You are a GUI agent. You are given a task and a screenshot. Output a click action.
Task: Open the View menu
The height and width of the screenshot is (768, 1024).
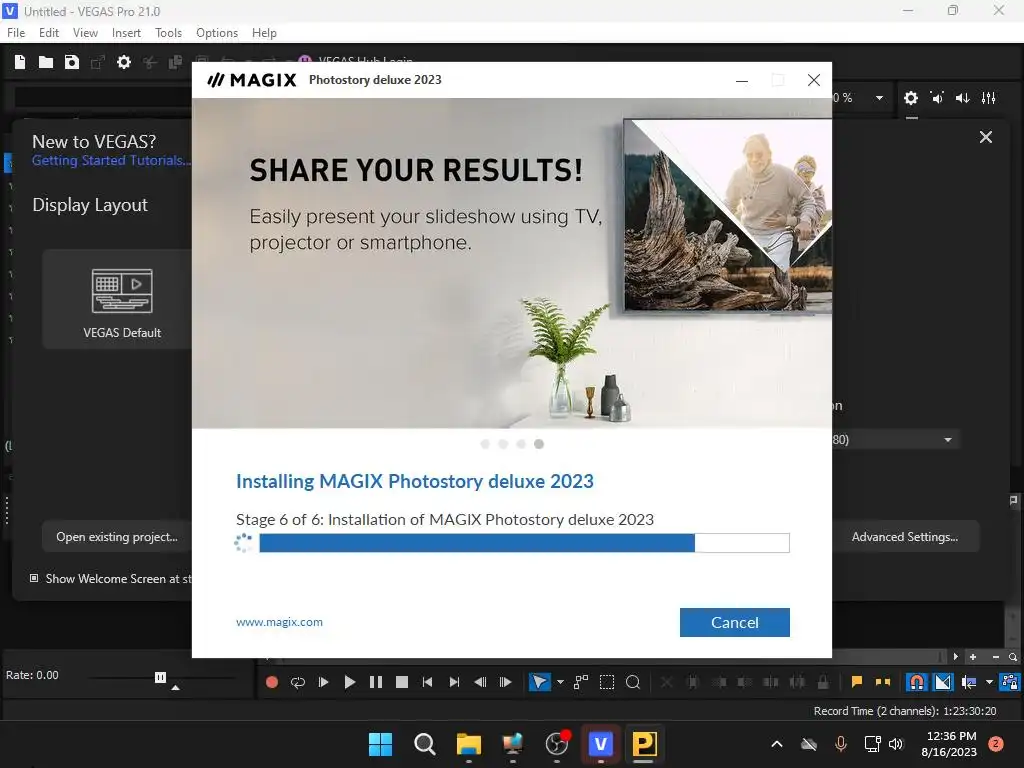[85, 33]
